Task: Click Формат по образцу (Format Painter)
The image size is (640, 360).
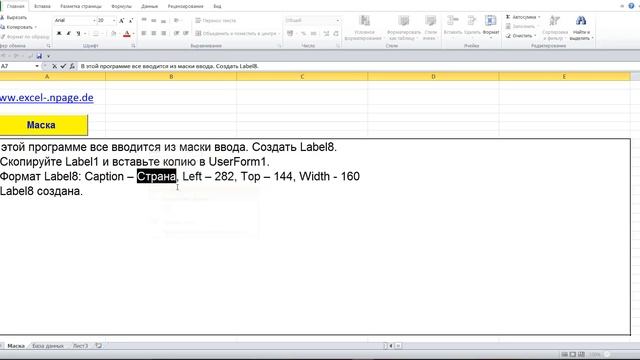Action: pyautogui.click(x=25, y=36)
